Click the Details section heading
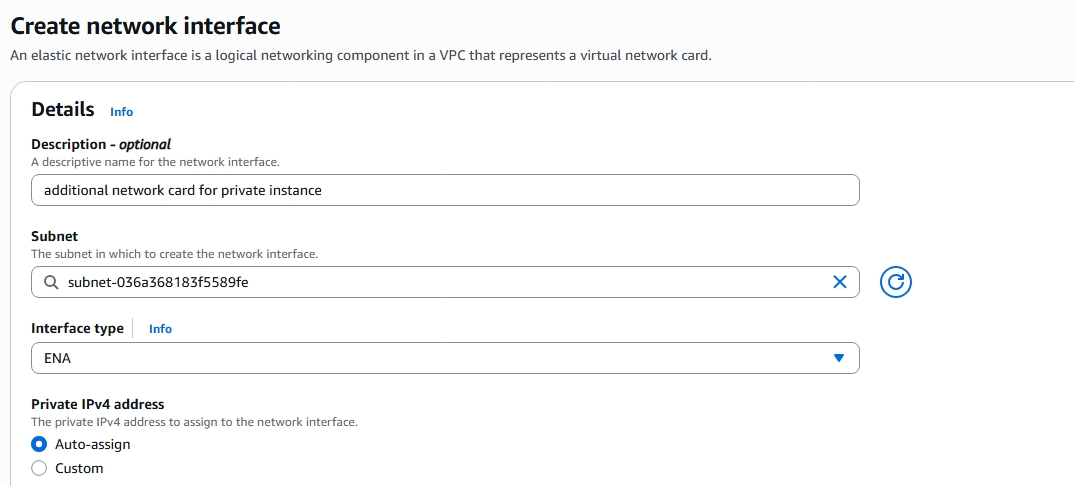 [63, 110]
